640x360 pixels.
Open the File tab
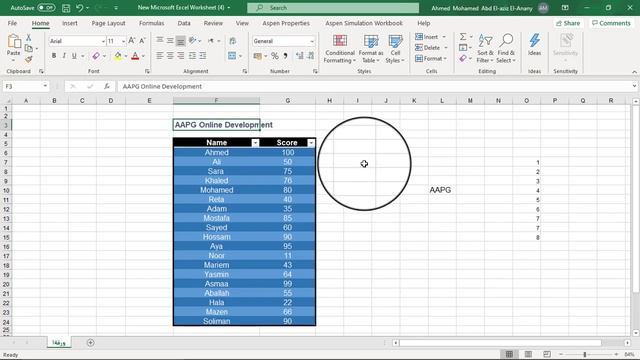pos(12,23)
